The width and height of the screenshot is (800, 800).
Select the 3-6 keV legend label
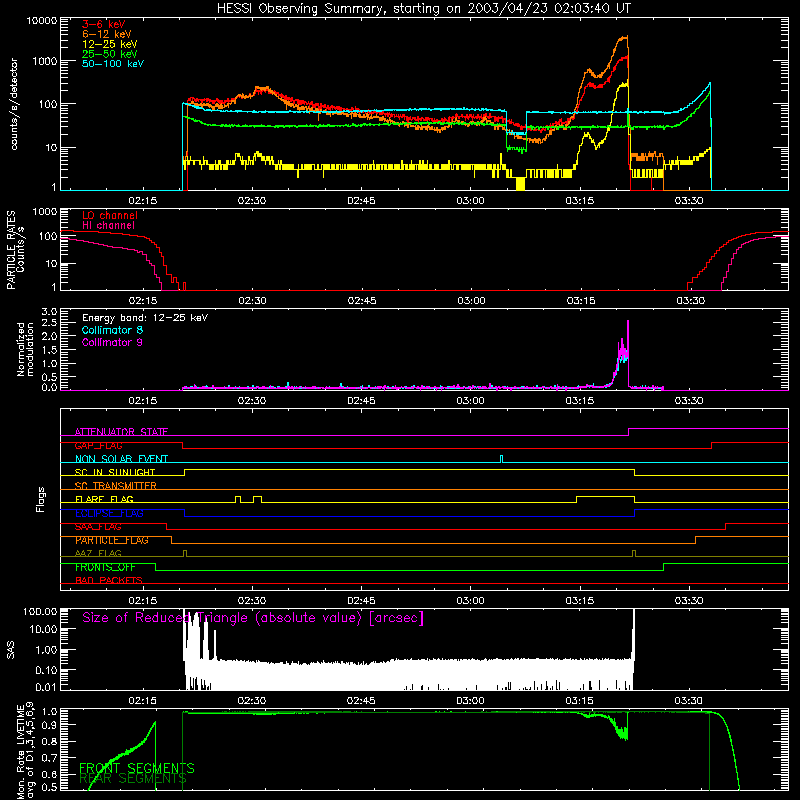click(103, 24)
